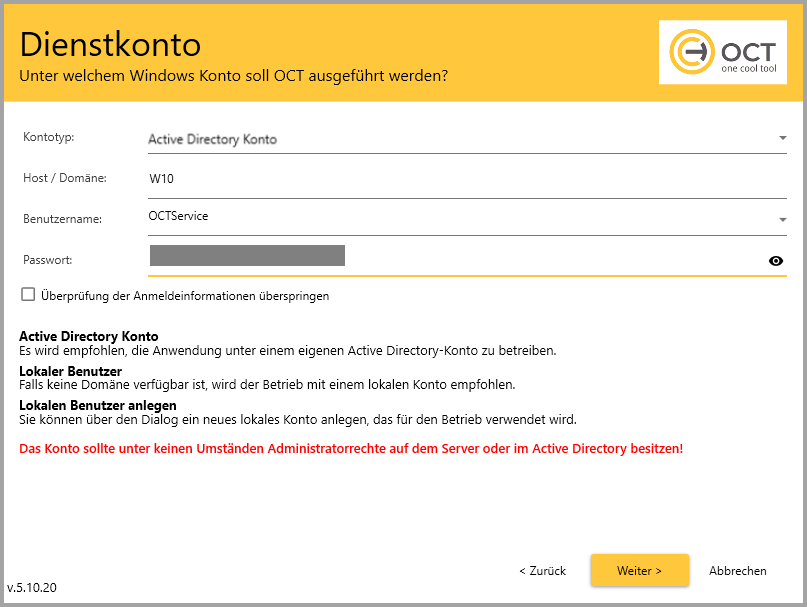Click the Passwort label
807x607 pixels.
pyautogui.click(x=48, y=259)
